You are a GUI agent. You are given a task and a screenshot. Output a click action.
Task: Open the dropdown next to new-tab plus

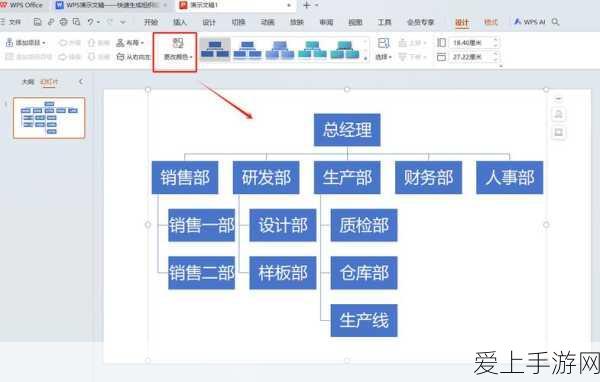[x=317, y=5]
